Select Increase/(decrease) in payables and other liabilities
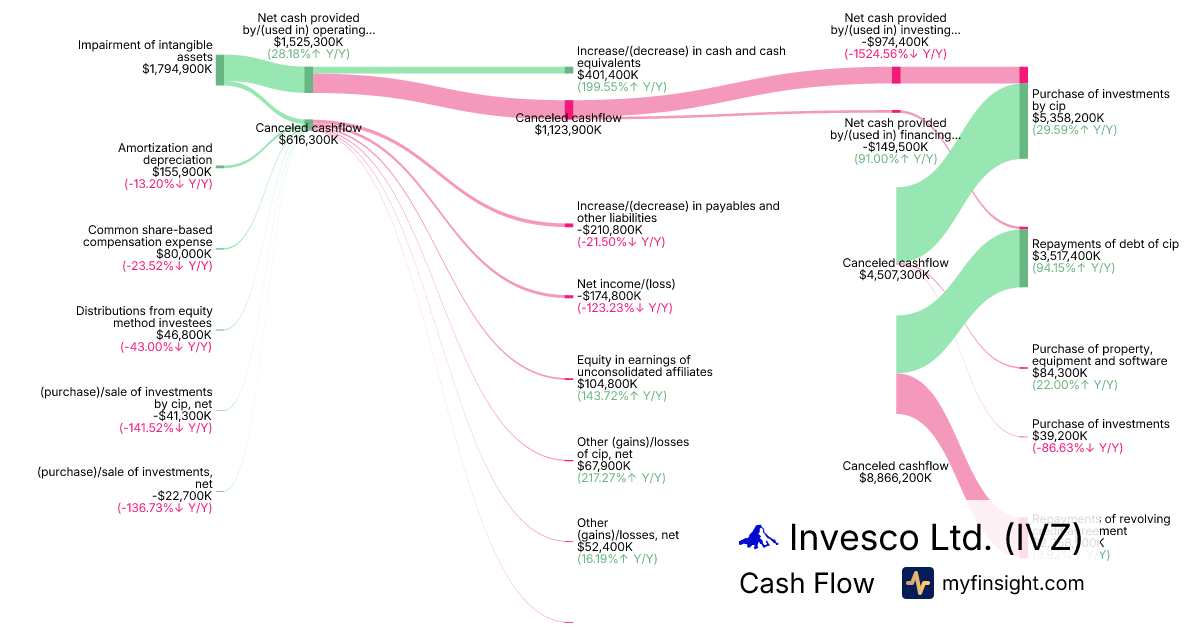1200x630 pixels. [677, 212]
